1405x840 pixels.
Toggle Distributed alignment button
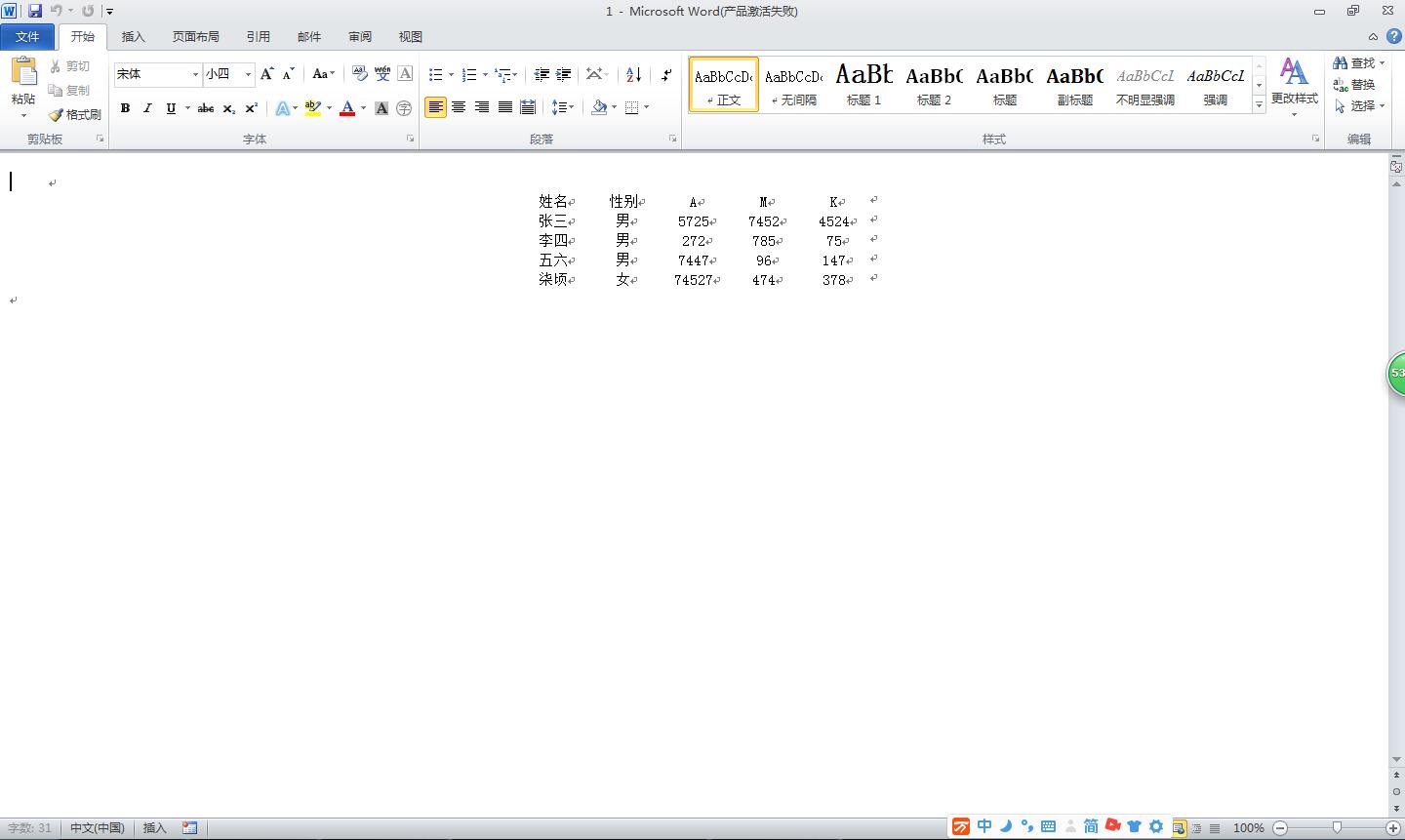[x=528, y=107]
